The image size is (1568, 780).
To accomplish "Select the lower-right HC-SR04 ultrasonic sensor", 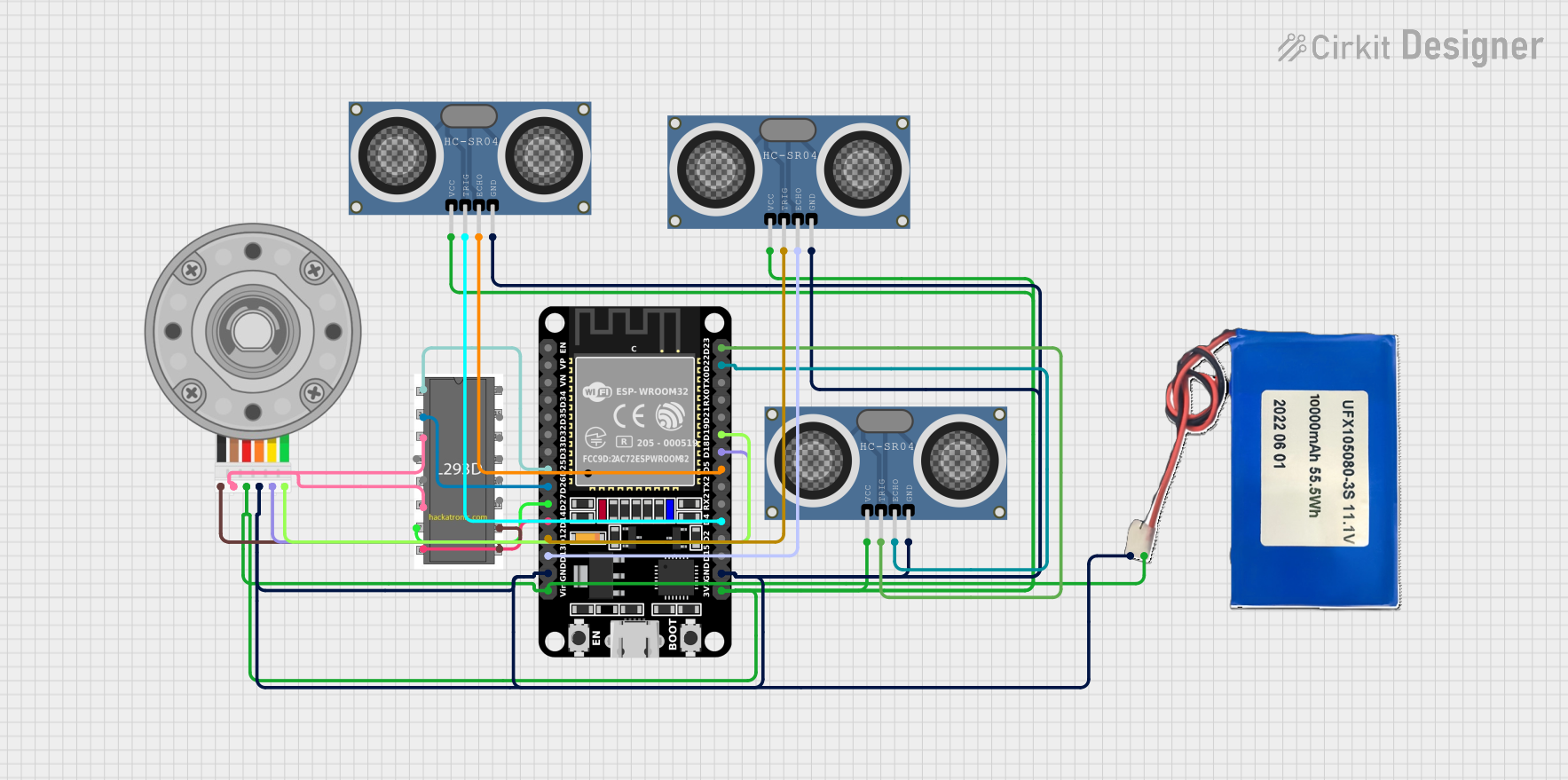I will tap(885, 463).
